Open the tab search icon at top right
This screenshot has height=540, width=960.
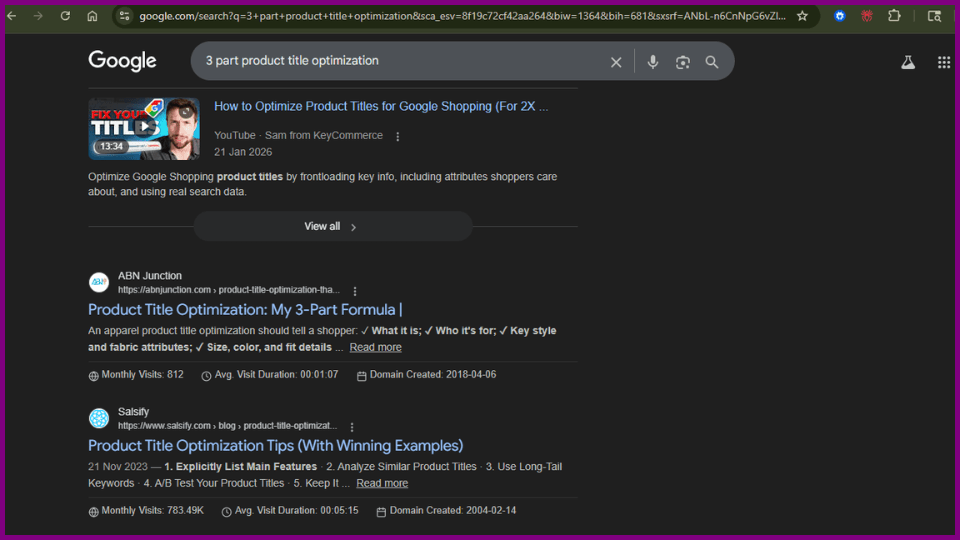(934, 16)
